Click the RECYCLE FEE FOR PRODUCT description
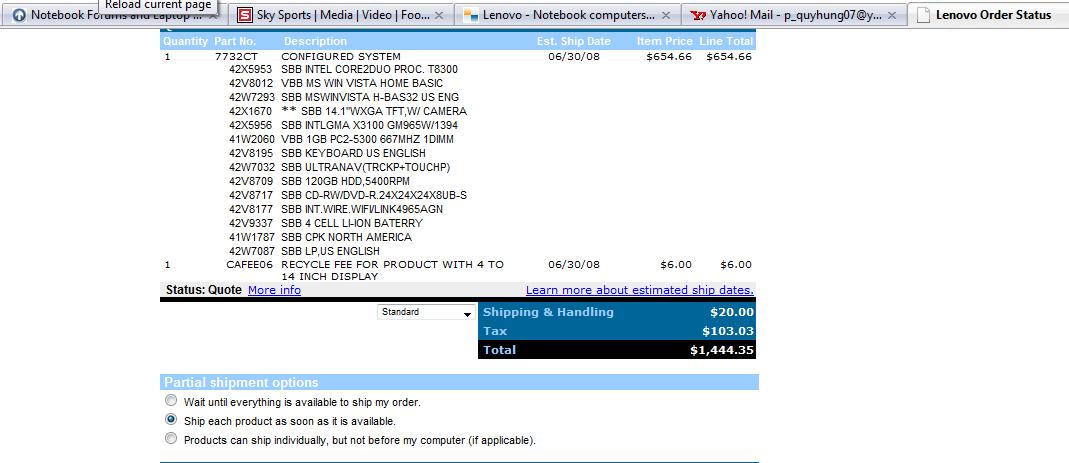Screen dimensions: 1069x463 coord(392,271)
